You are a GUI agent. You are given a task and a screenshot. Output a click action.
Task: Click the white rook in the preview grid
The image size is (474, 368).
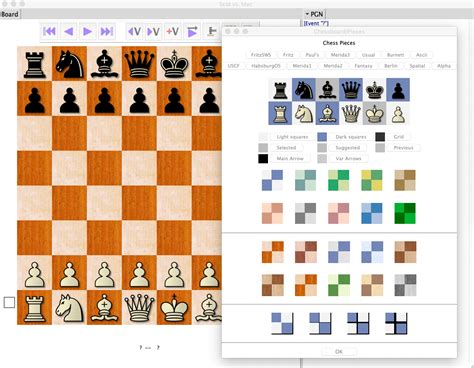[280, 113]
